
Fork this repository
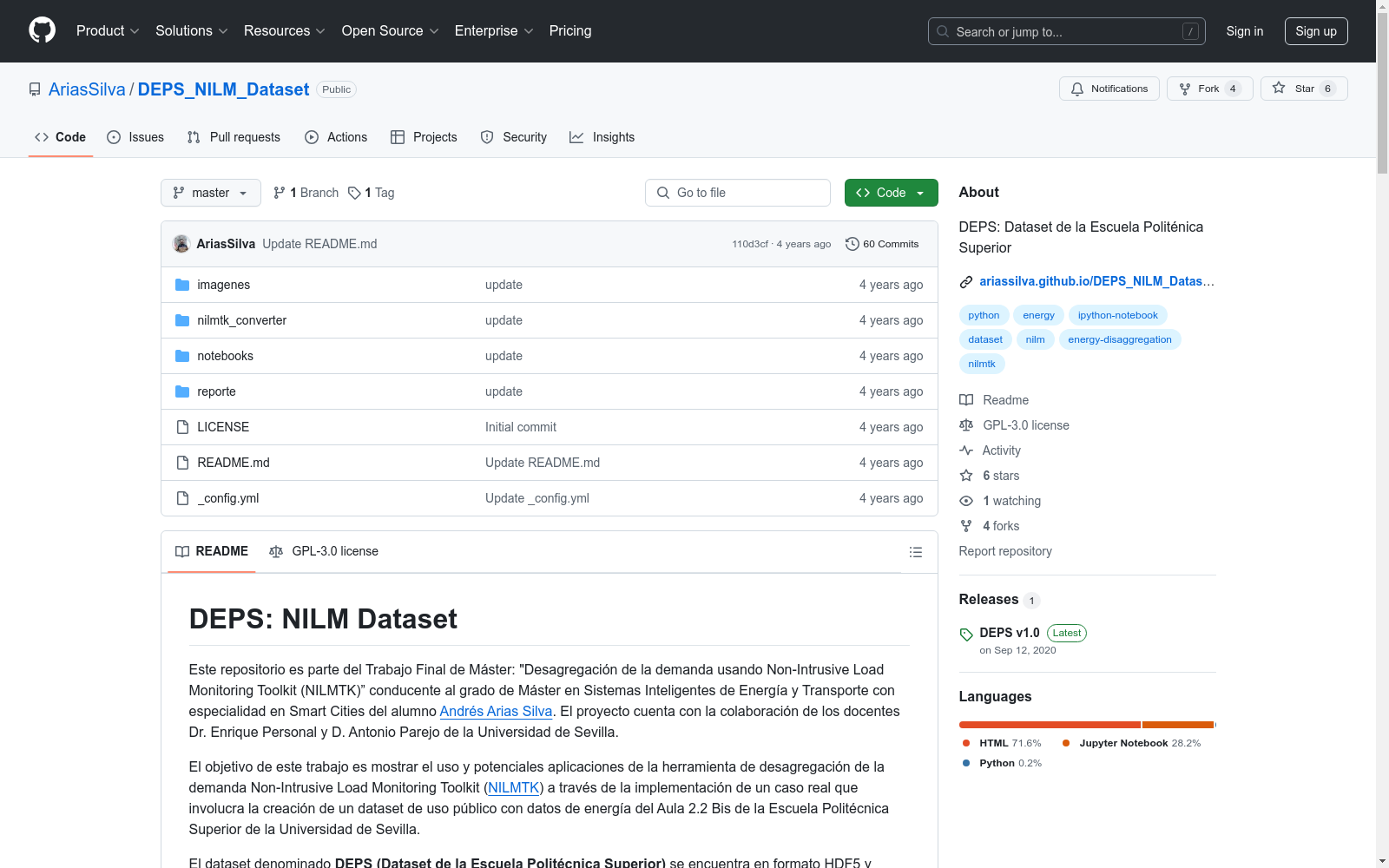[1210, 89]
